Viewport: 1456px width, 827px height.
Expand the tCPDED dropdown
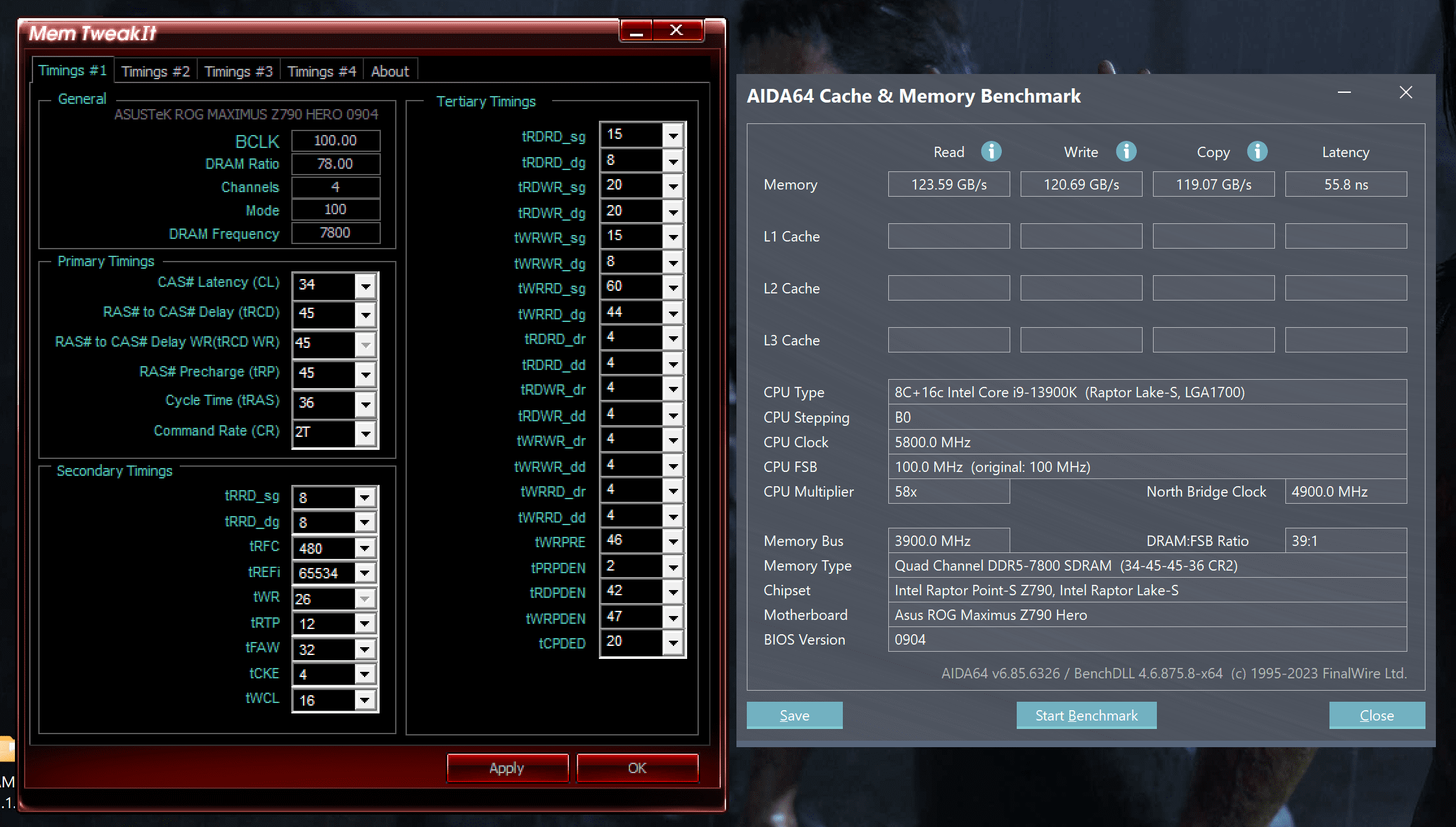coord(673,643)
